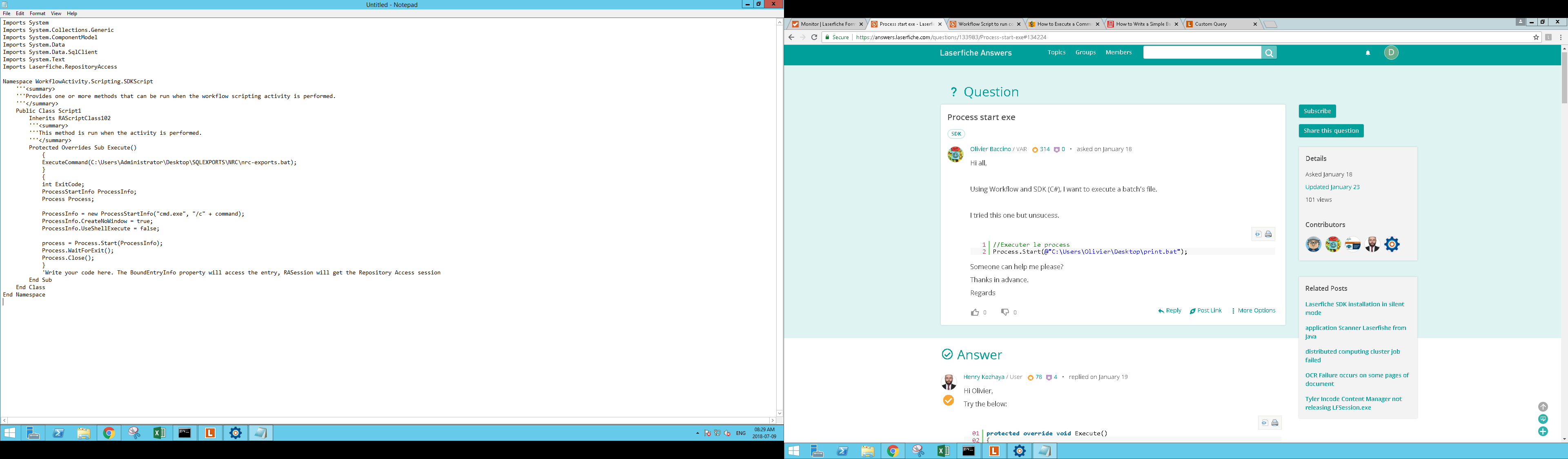
Task: Bookmark the page with the star icon
Action: [1536, 37]
